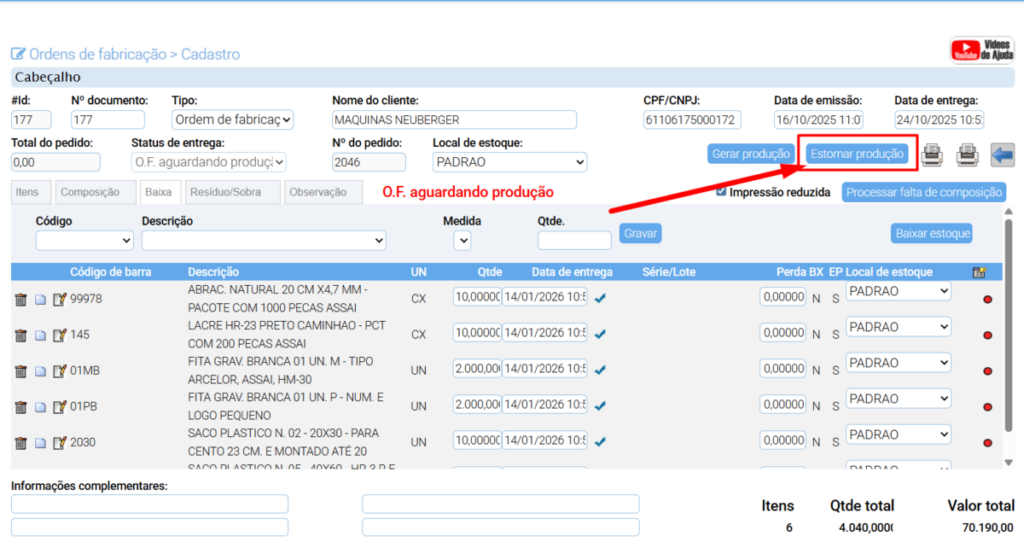Switch to the Baixa tab
The image size is (1024, 548).
159,192
